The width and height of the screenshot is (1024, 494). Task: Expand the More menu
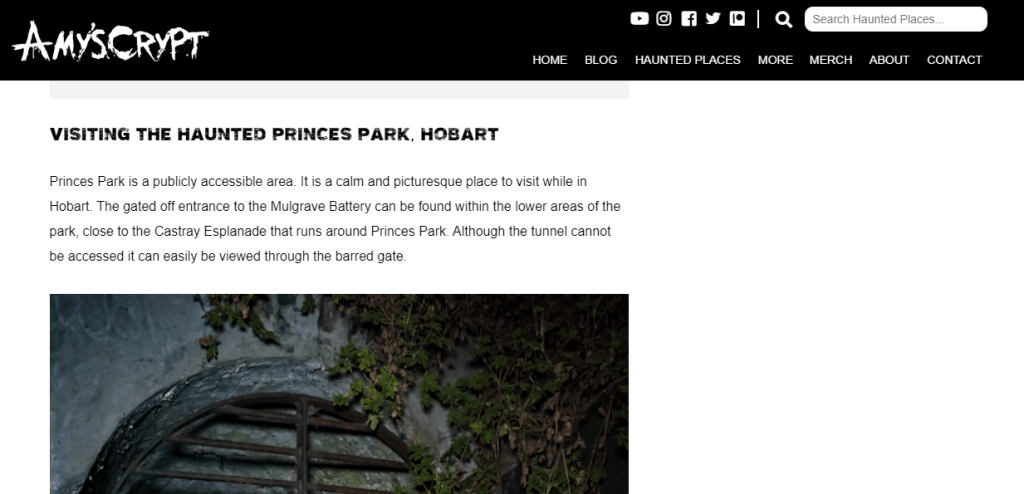tap(775, 60)
